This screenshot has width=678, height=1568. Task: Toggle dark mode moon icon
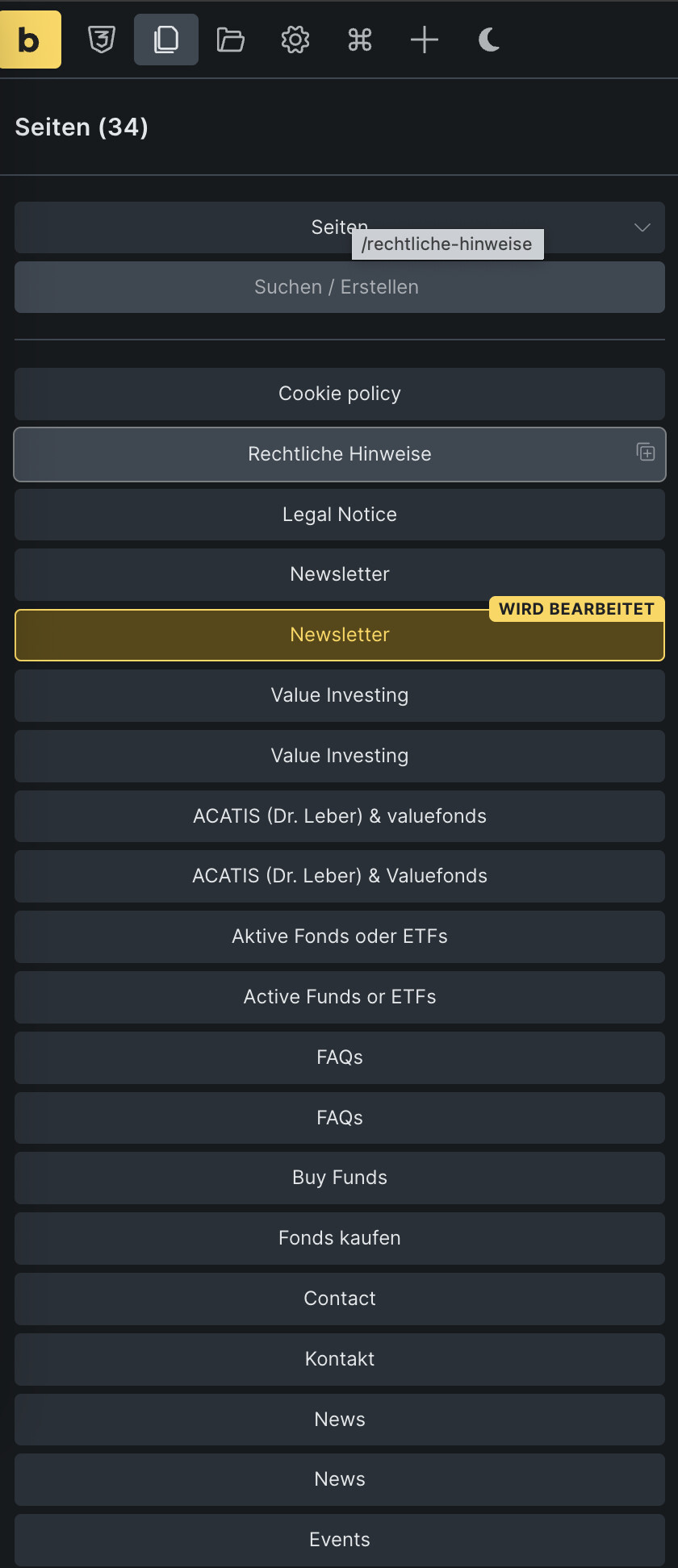[489, 40]
